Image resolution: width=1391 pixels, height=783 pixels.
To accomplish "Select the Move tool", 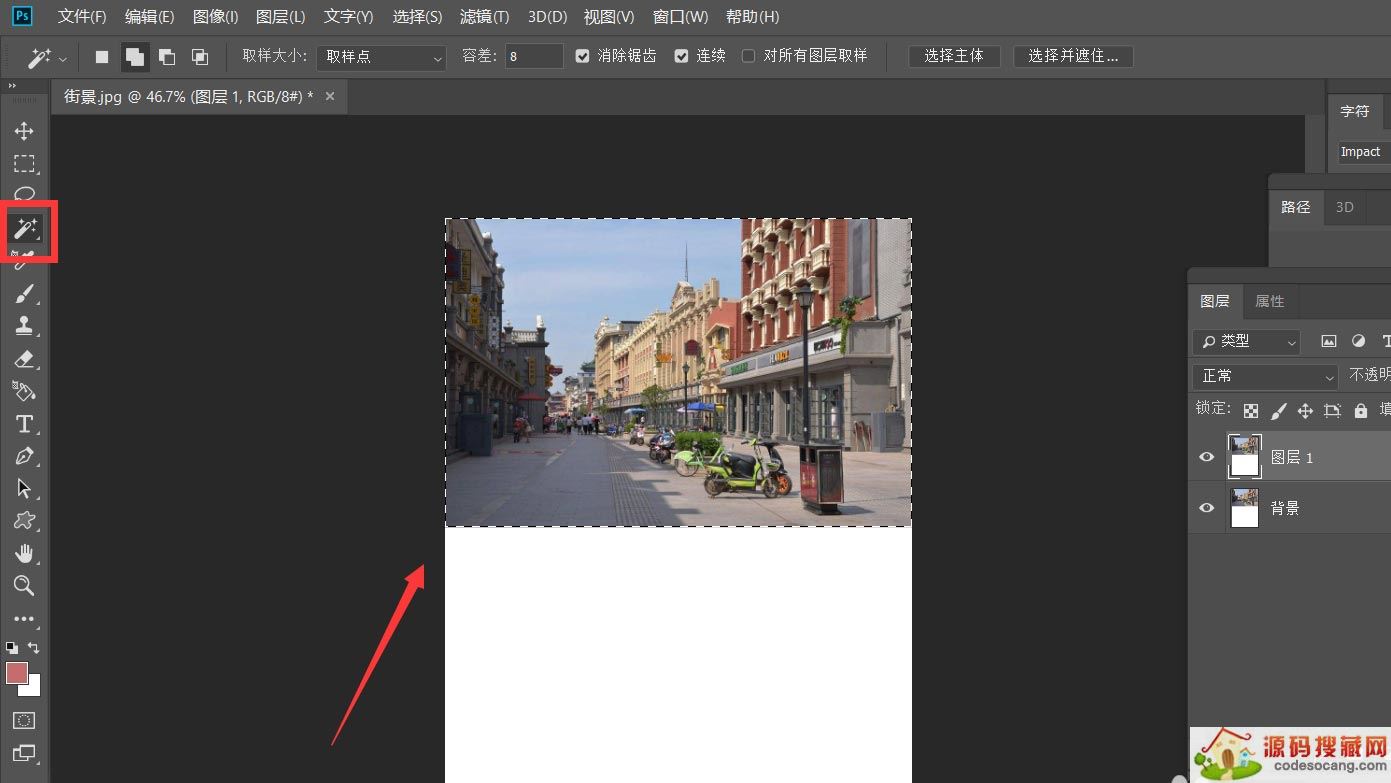I will [25, 130].
